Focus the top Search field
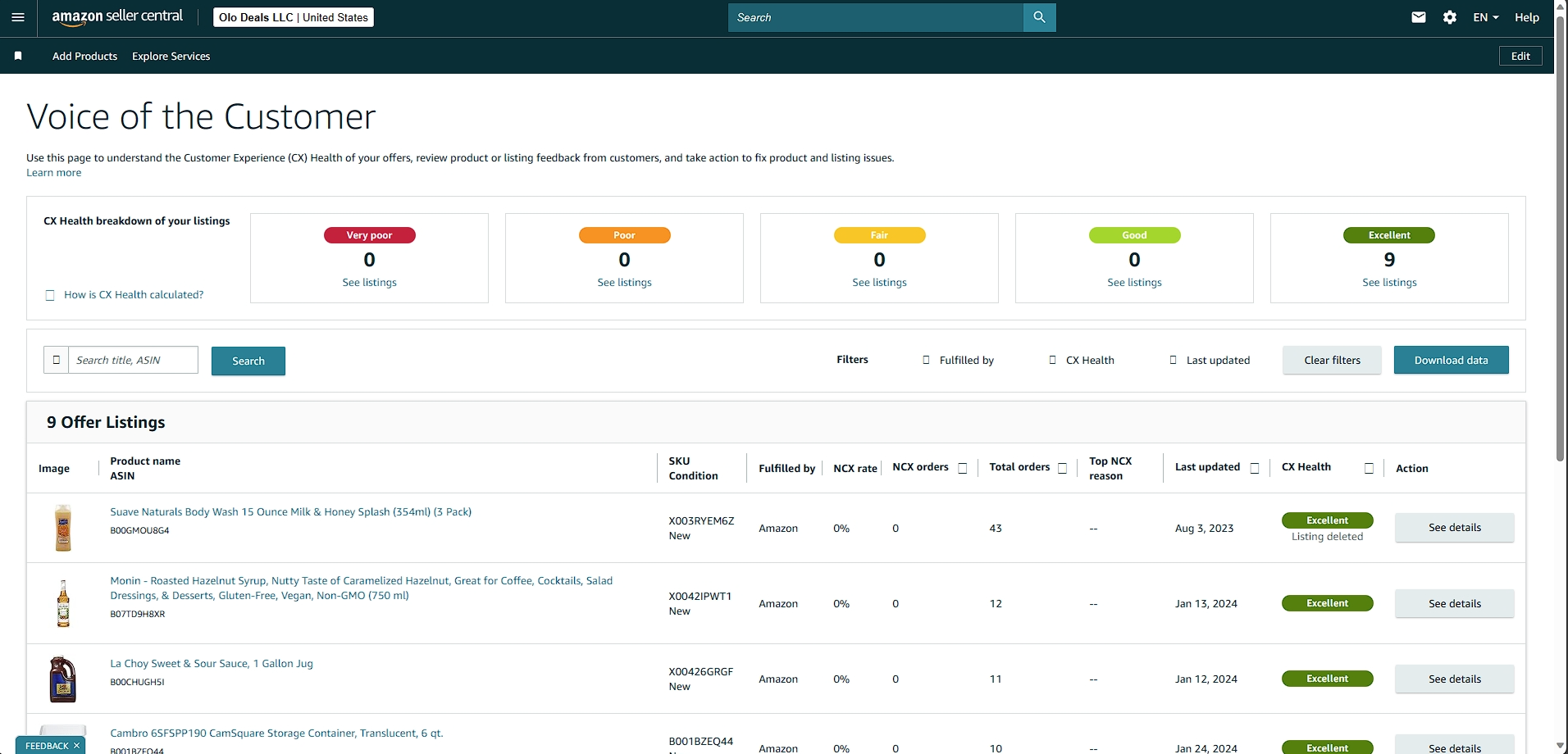Viewport: 1568px width, 754px height. click(876, 17)
